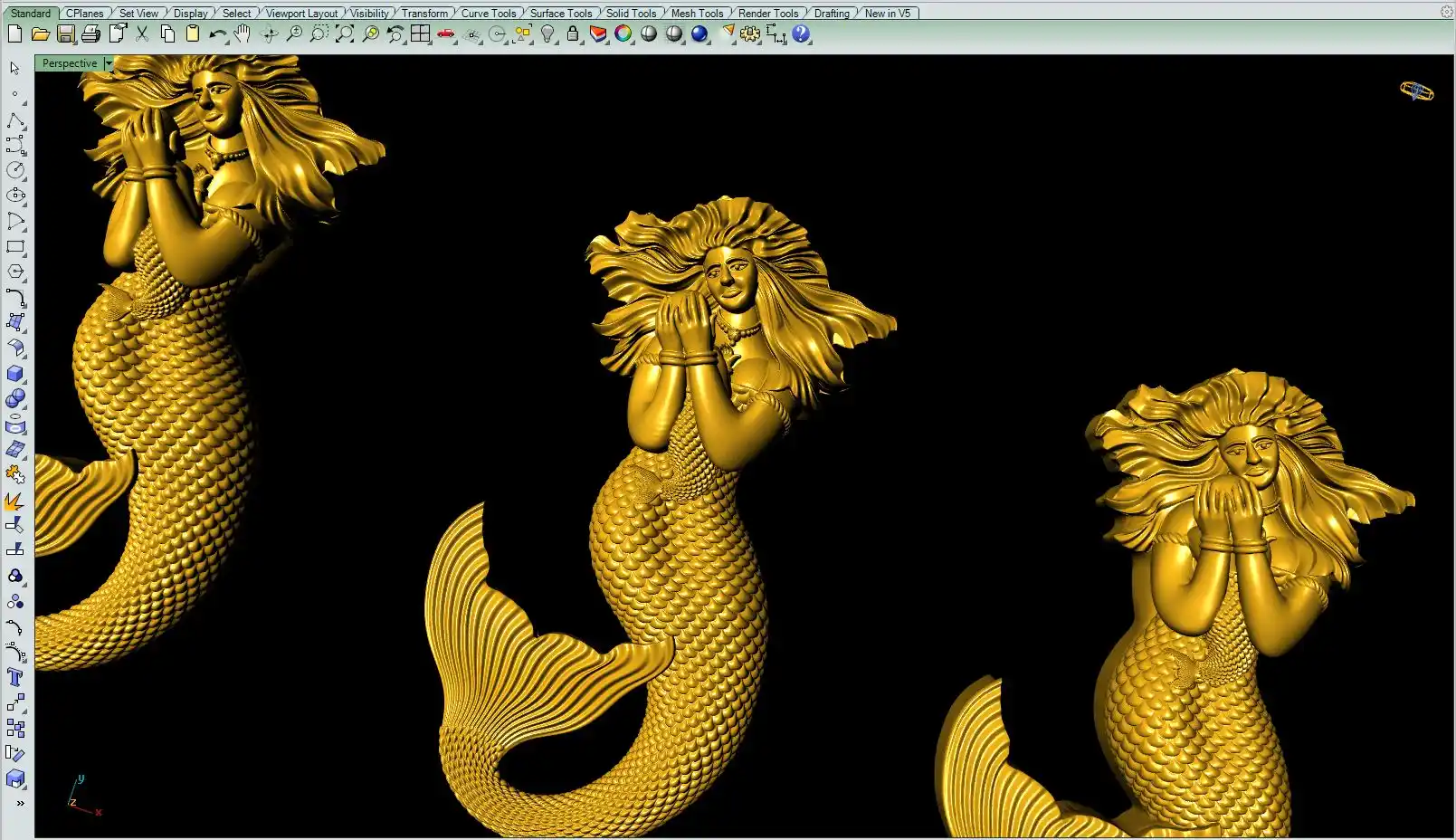
Task: Open the color wheel material icon
Action: point(623,34)
